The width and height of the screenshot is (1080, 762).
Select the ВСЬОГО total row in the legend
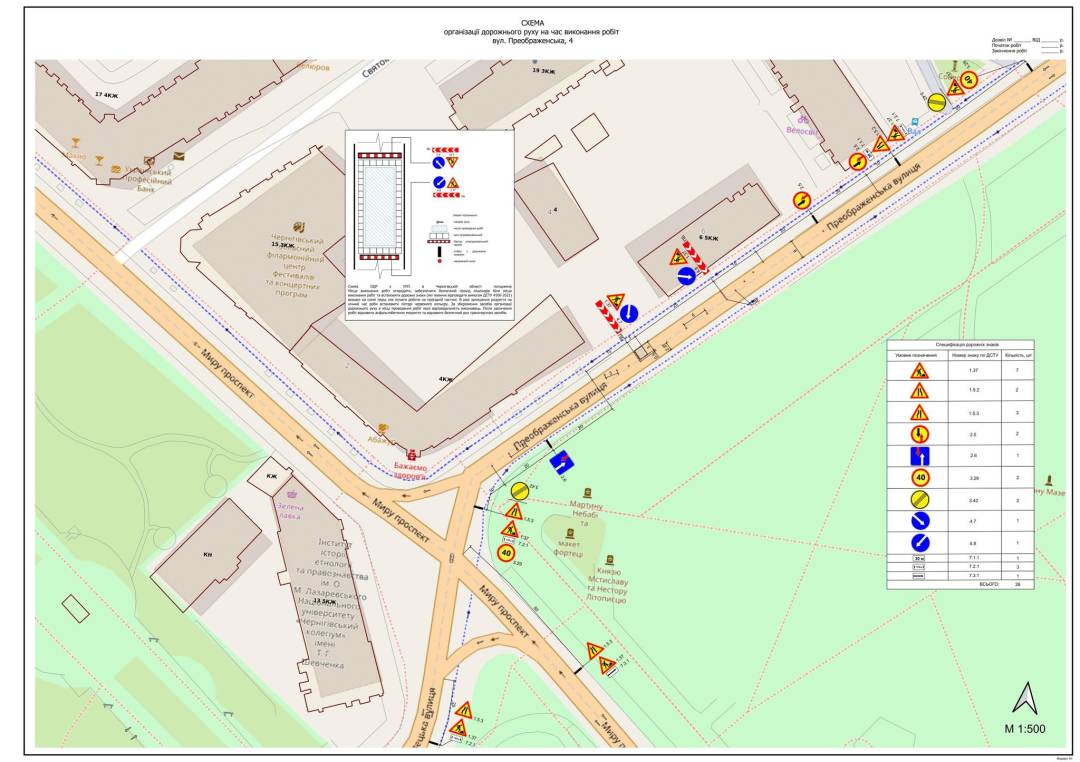click(960, 584)
